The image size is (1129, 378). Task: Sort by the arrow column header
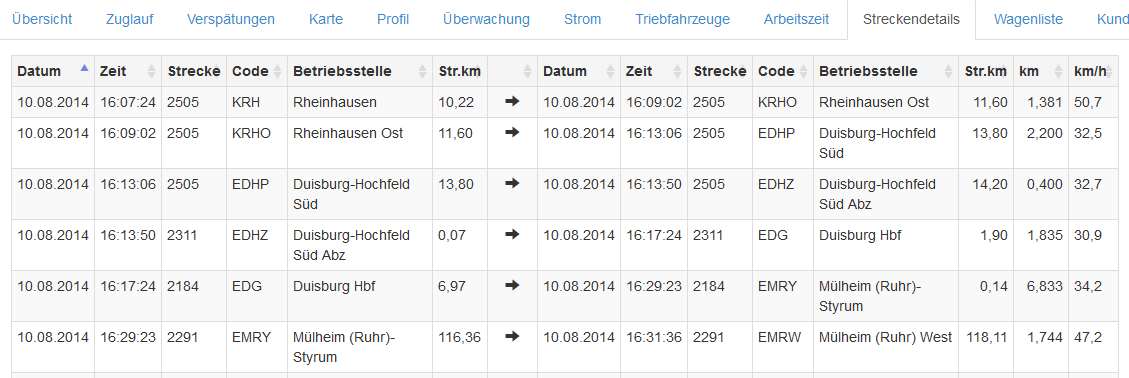tap(512, 71)
